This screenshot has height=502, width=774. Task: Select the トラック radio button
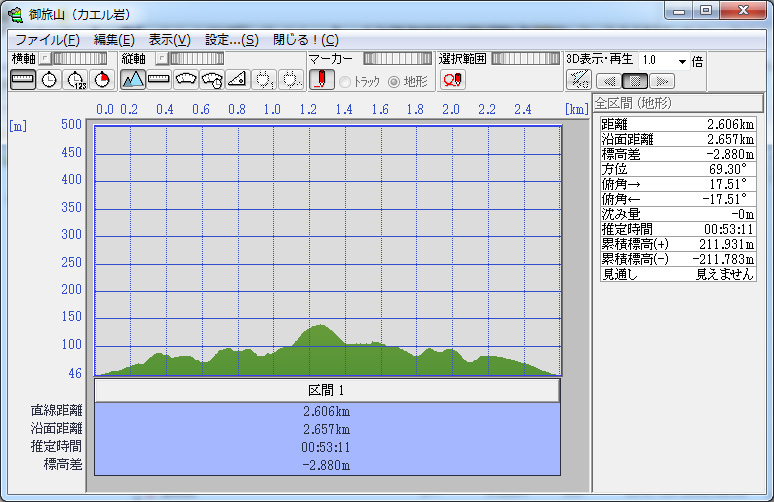coord(345,82)
